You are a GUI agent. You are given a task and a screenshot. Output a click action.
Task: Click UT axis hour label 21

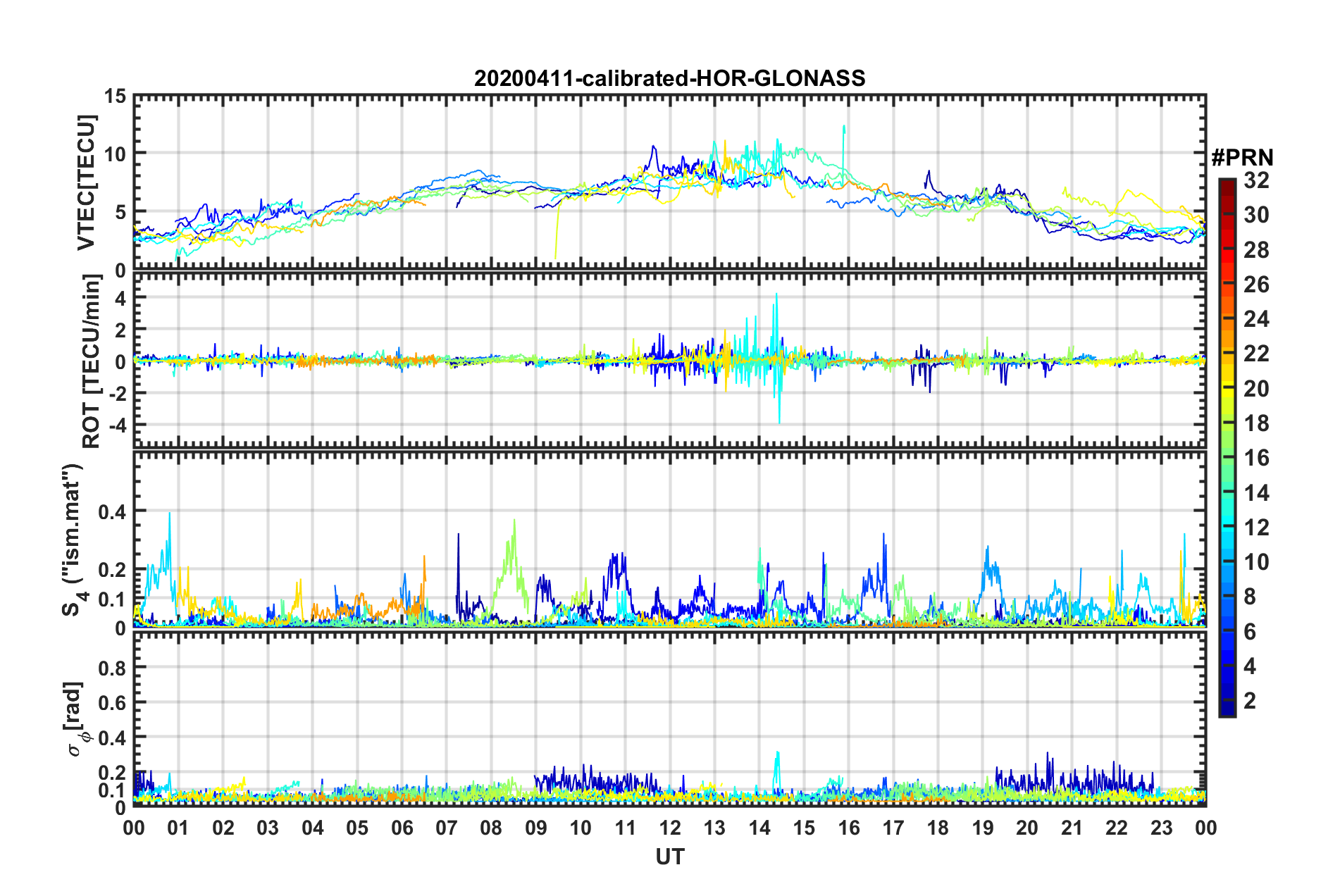point(1072,828)
